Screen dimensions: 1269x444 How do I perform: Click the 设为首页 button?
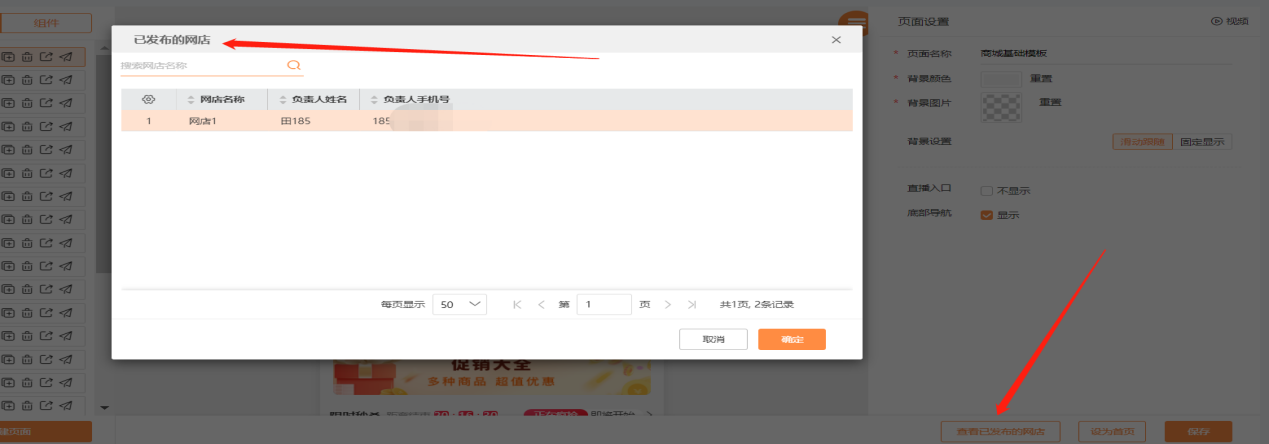coord(1111,432)
